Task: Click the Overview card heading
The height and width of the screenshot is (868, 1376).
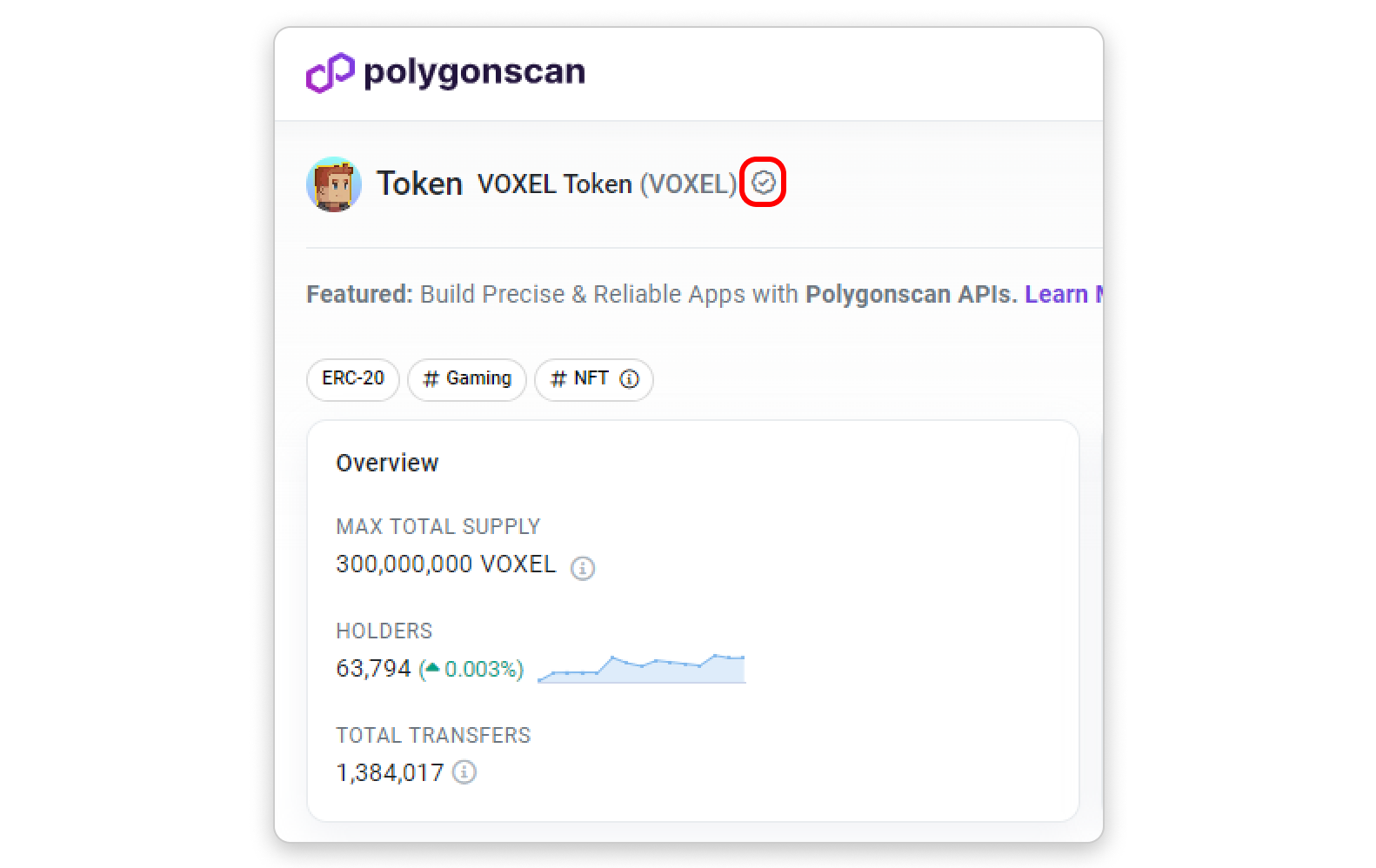Action: click(387, 463)
